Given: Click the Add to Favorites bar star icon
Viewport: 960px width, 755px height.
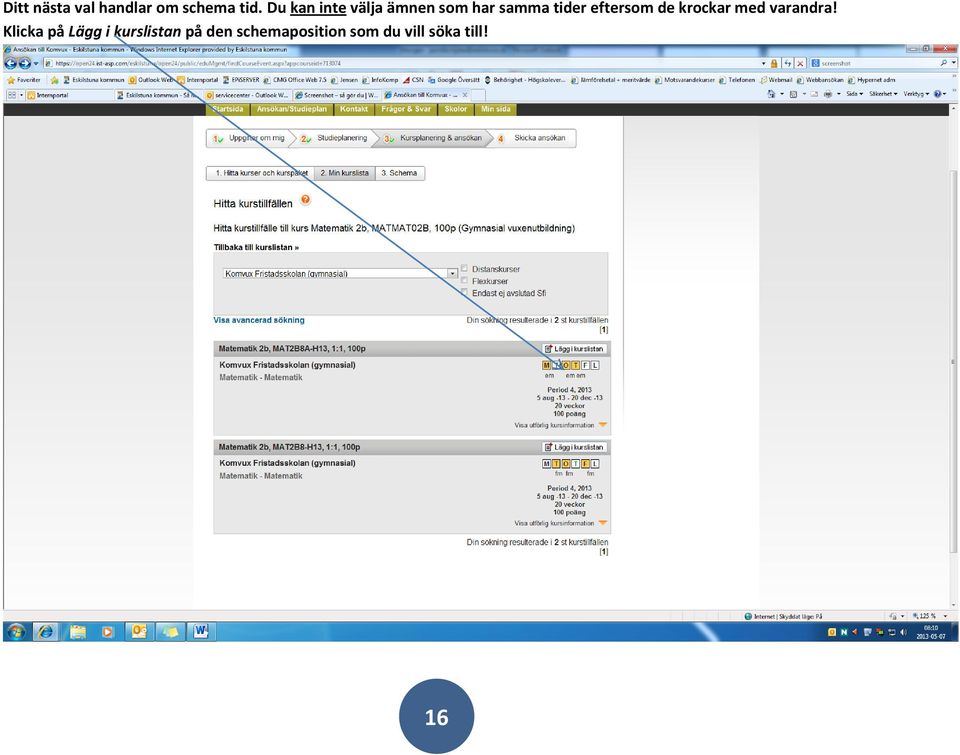Looking at the screenshot, I should pyautogui.click(x=54, y=80).
